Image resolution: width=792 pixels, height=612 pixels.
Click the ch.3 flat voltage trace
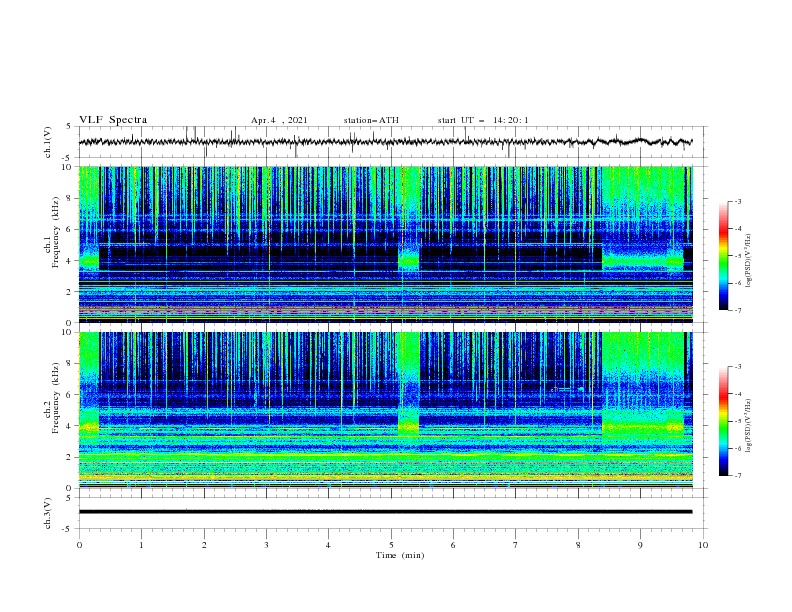pyautogui.click(x=385, y=512)
